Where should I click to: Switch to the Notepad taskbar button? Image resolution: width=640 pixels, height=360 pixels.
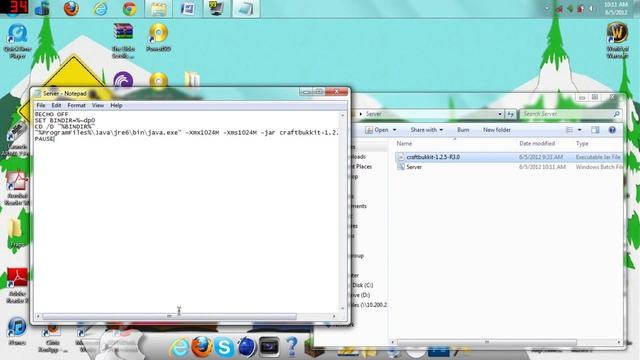246,9
